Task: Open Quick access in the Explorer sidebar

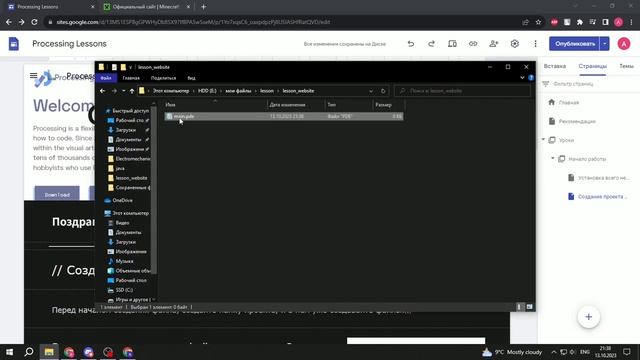Action: 127,111
